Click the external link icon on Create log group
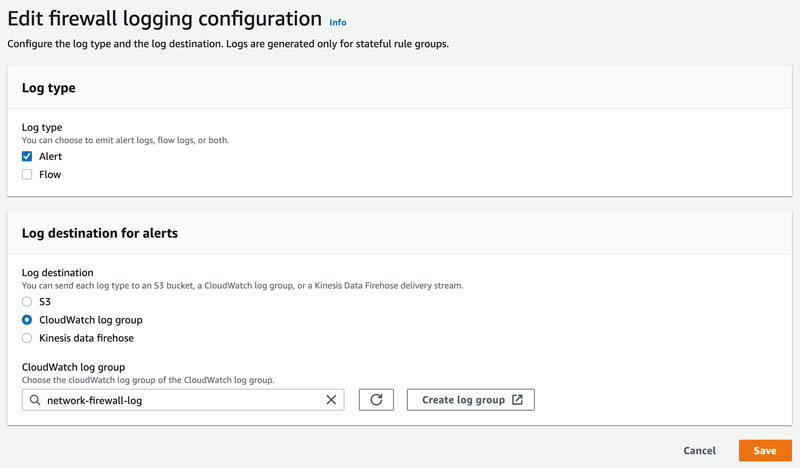The height and width of the screenshot is (468, 800). (x=517, y=400)
